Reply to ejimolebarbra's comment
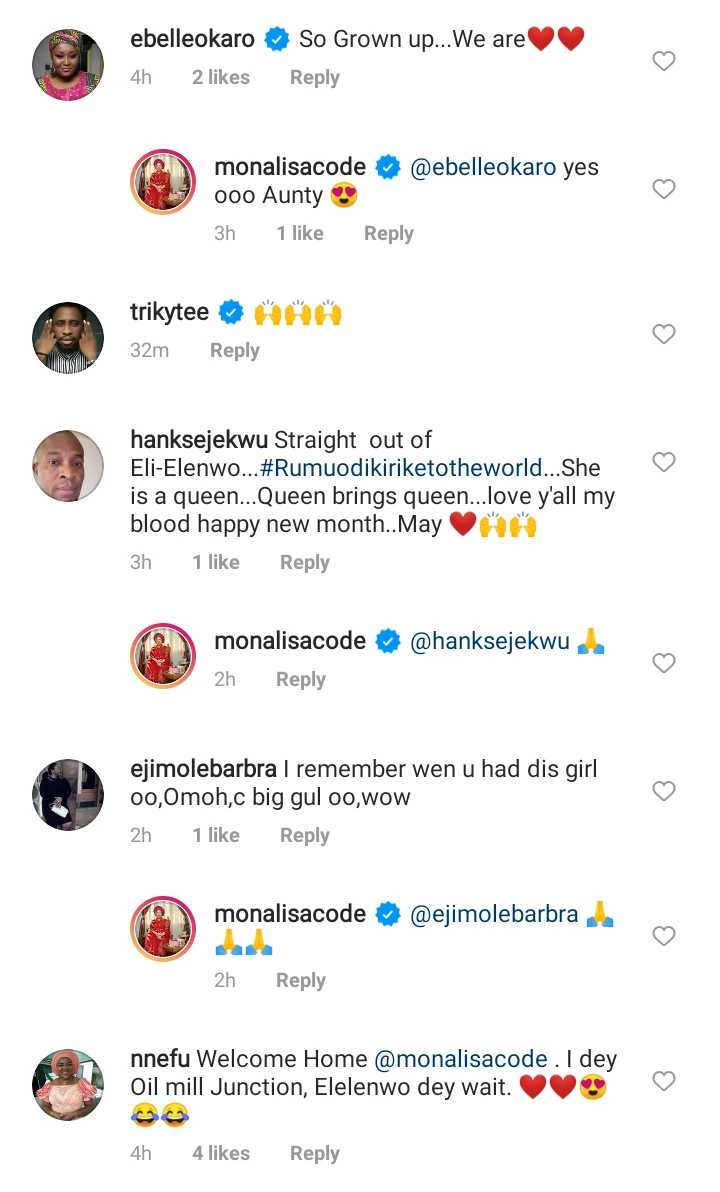 click(x=305, y=836)
